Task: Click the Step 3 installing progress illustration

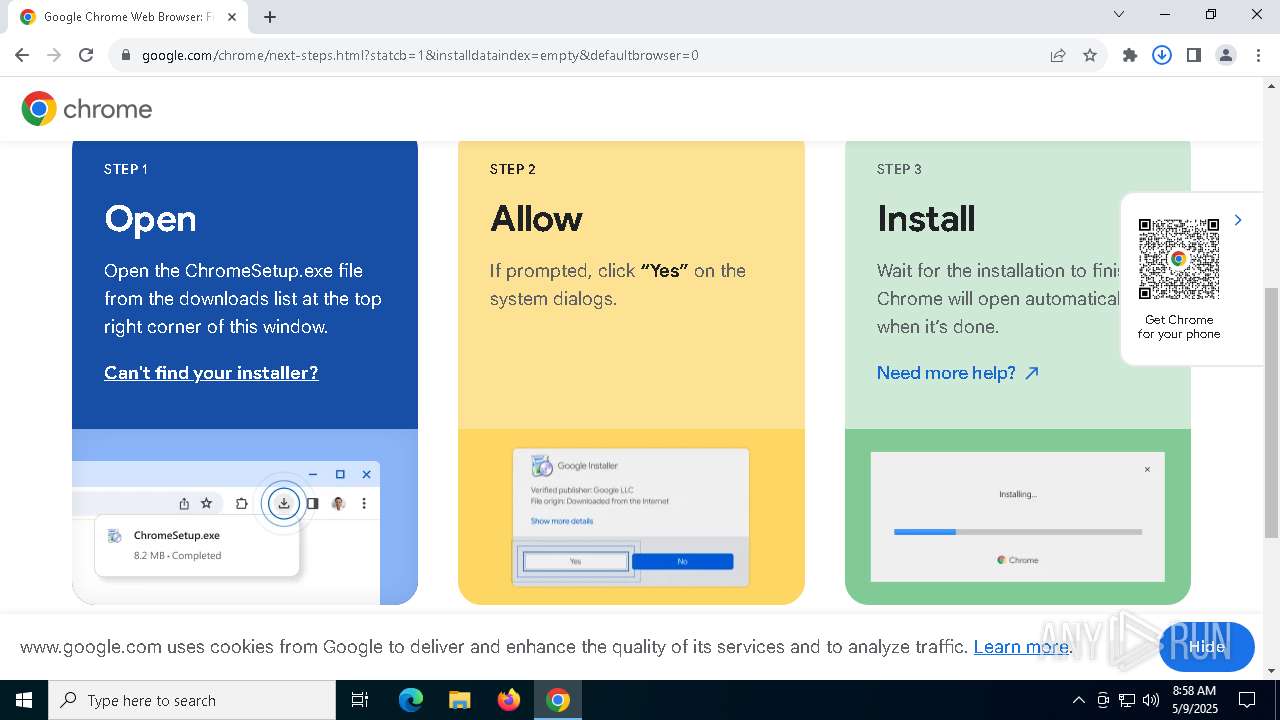Action: point(1018,517)
